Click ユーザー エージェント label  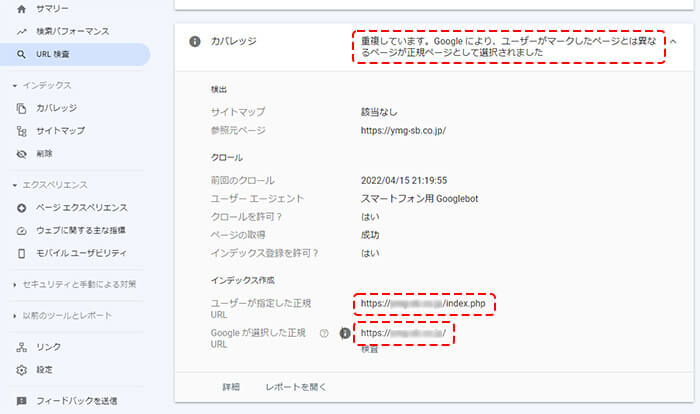(257, 199)
